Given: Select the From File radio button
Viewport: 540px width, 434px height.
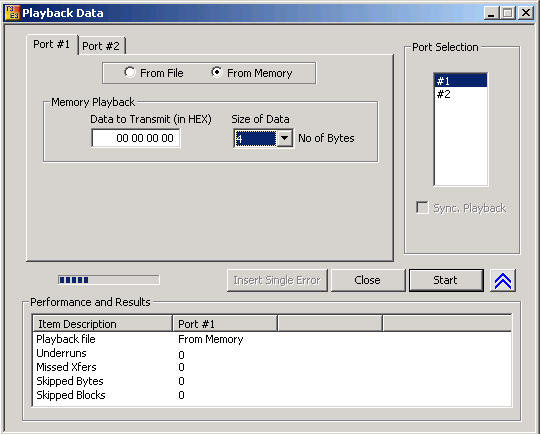Looking at the screenshot, I should point(130,73).
